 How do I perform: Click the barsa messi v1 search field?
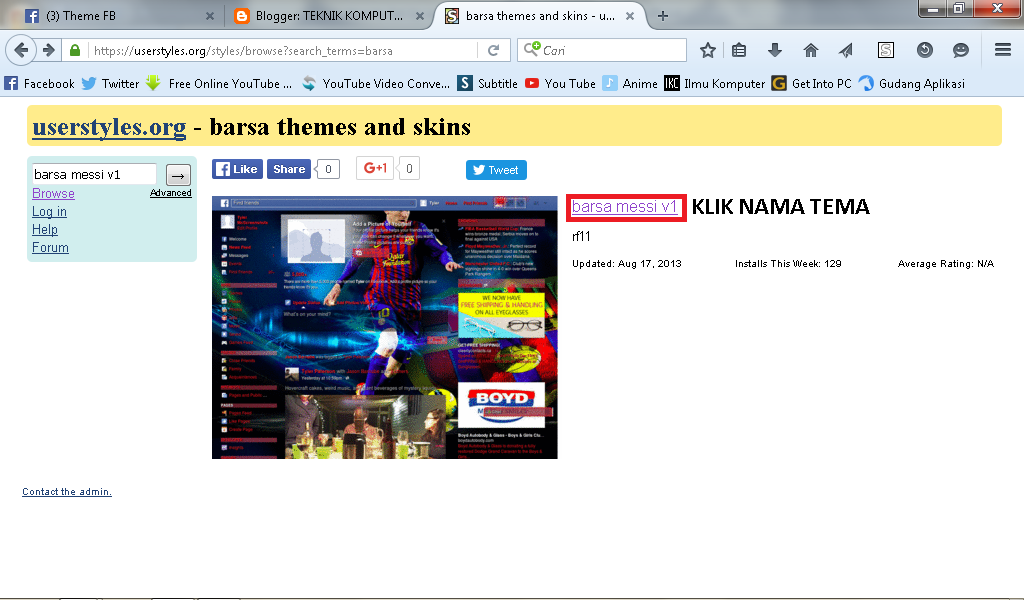(x=94, y=174)
